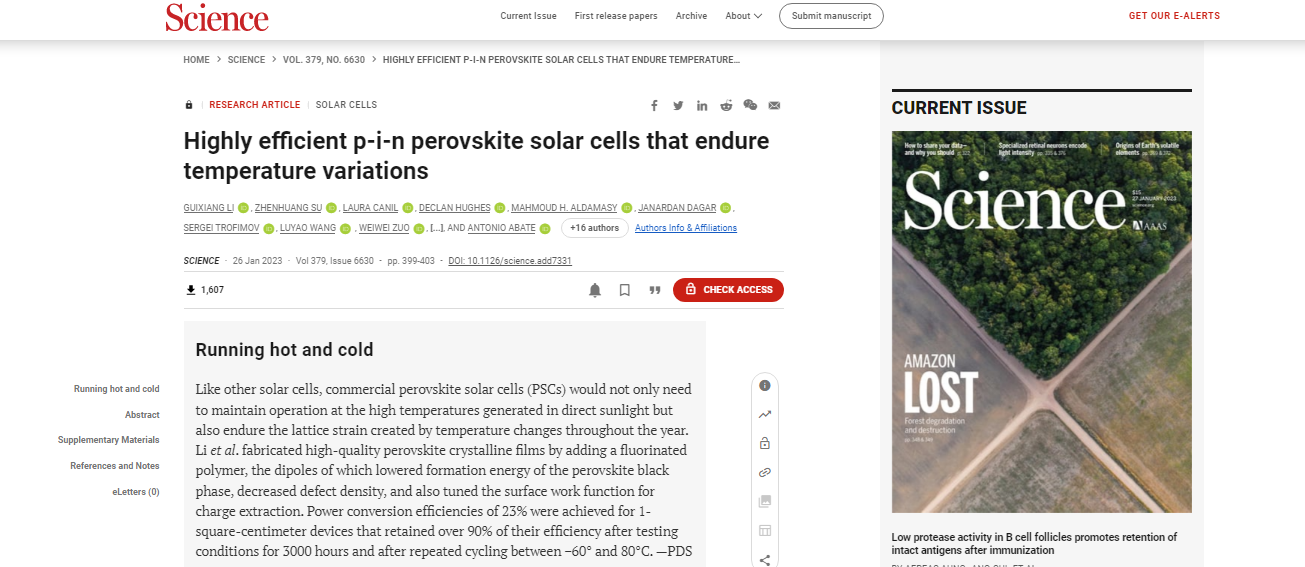Viewport: 1305px width, 567px height.
Task: Open the Science magazine cover thumbnail
Action: point(1042,322)
